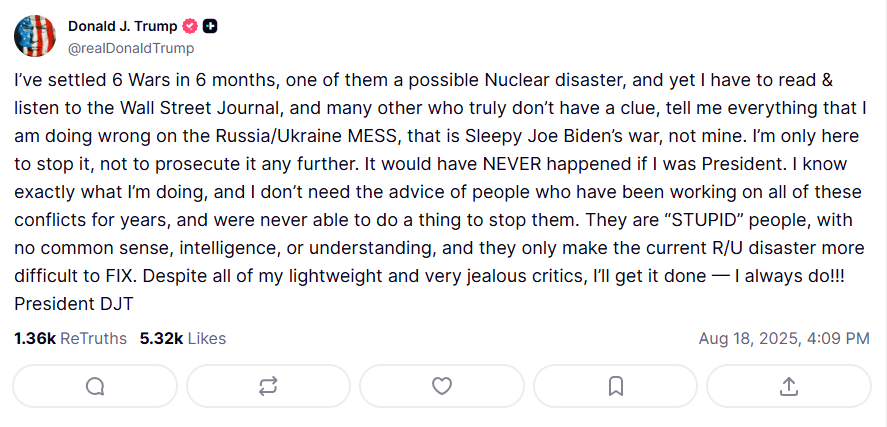Image resolution: width=887 pixels, height=427 pixels.
Task: View the 1.36k ReTruths list
Action: point(70,339)
